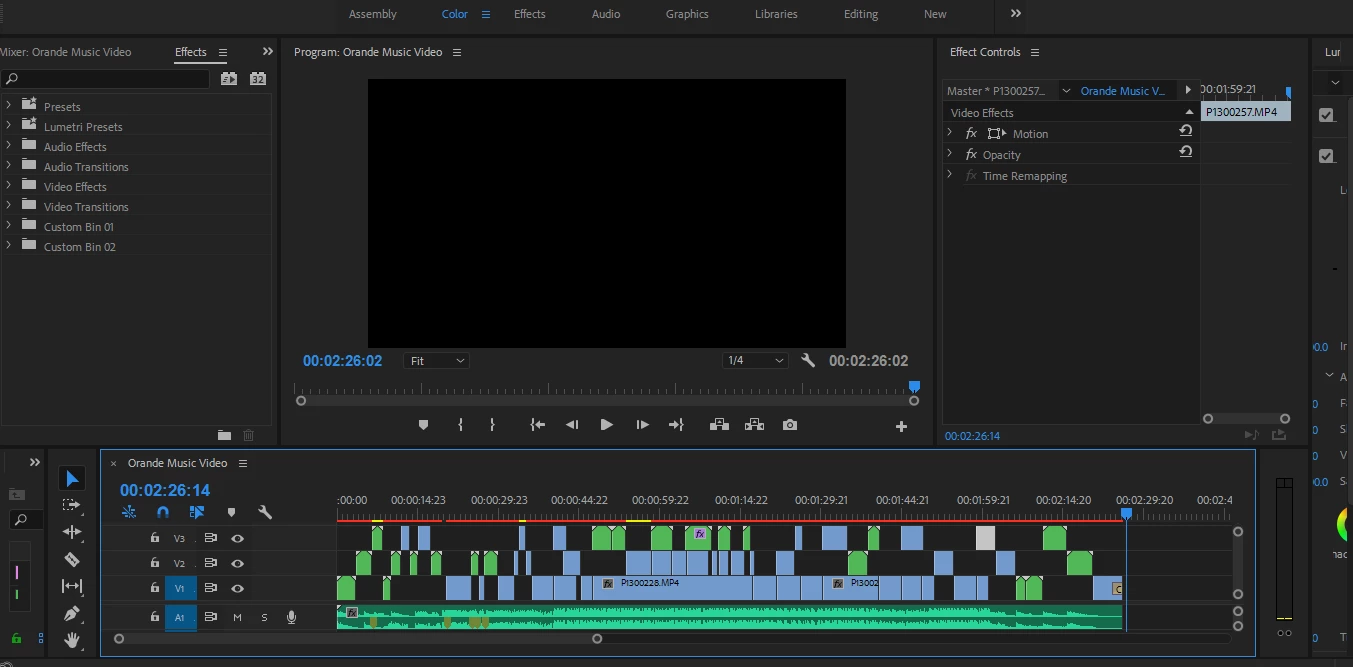Screen dimensions: 1353x667
Task: Create new custom bin in Effects panel
Action: 224,435
